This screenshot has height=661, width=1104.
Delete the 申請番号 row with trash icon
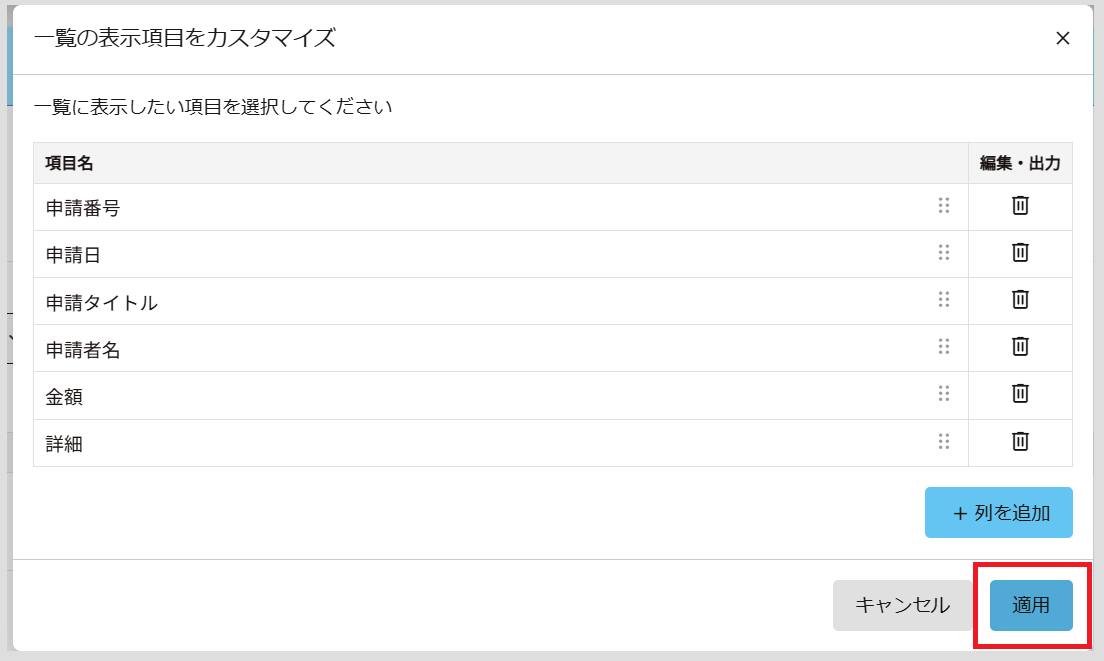coord(1020,206)
